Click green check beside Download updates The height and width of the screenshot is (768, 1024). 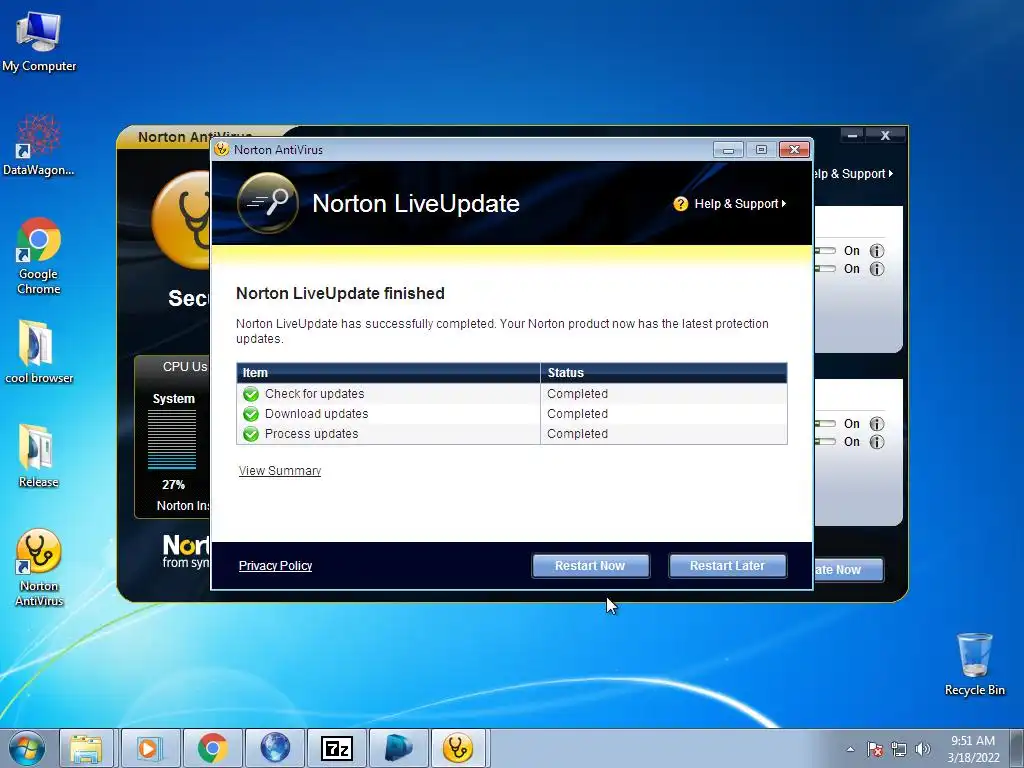coord(251,414)
